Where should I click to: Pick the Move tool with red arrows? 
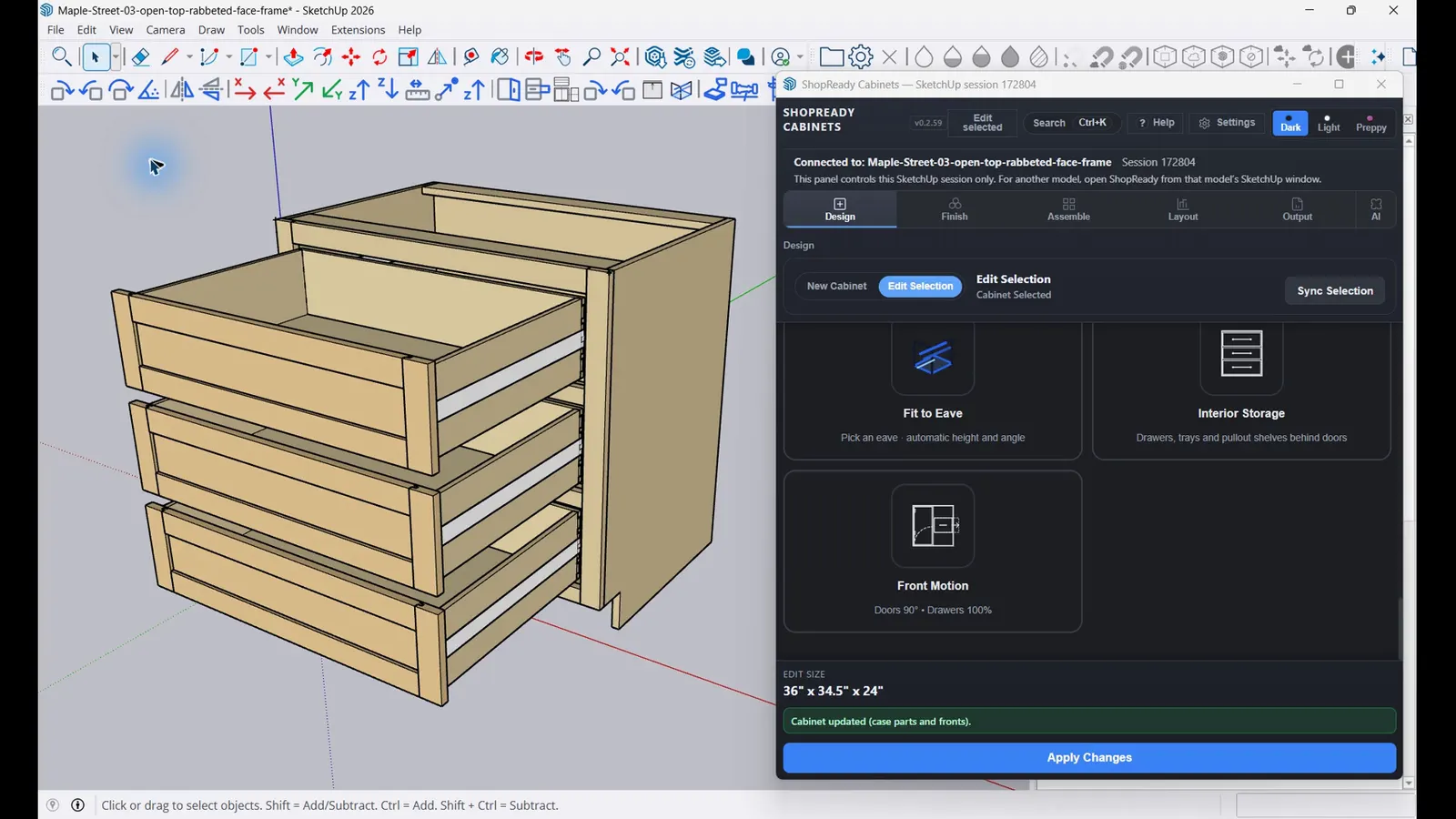[351, 57]
